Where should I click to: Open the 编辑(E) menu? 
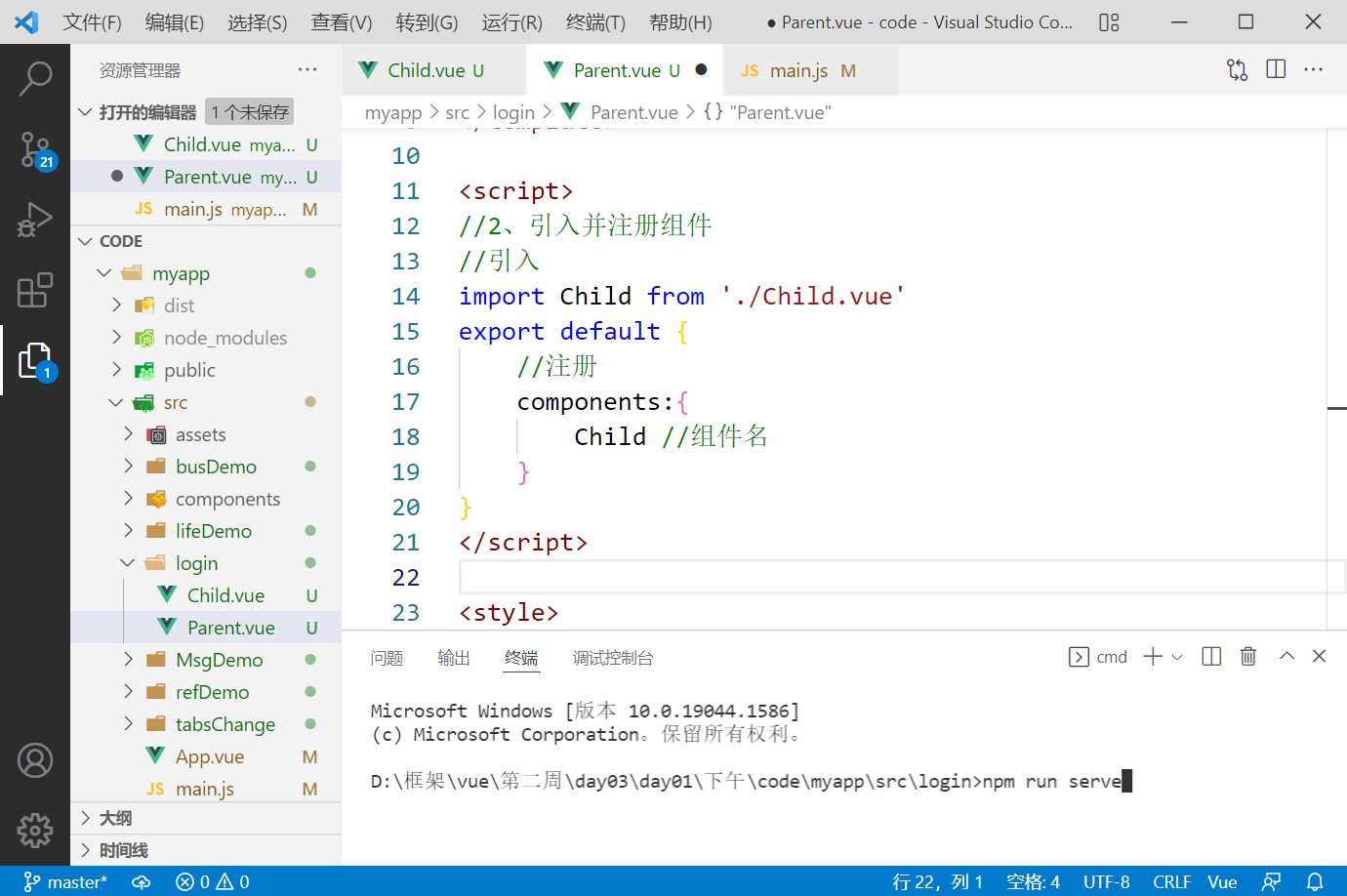(x=175, y=22)
